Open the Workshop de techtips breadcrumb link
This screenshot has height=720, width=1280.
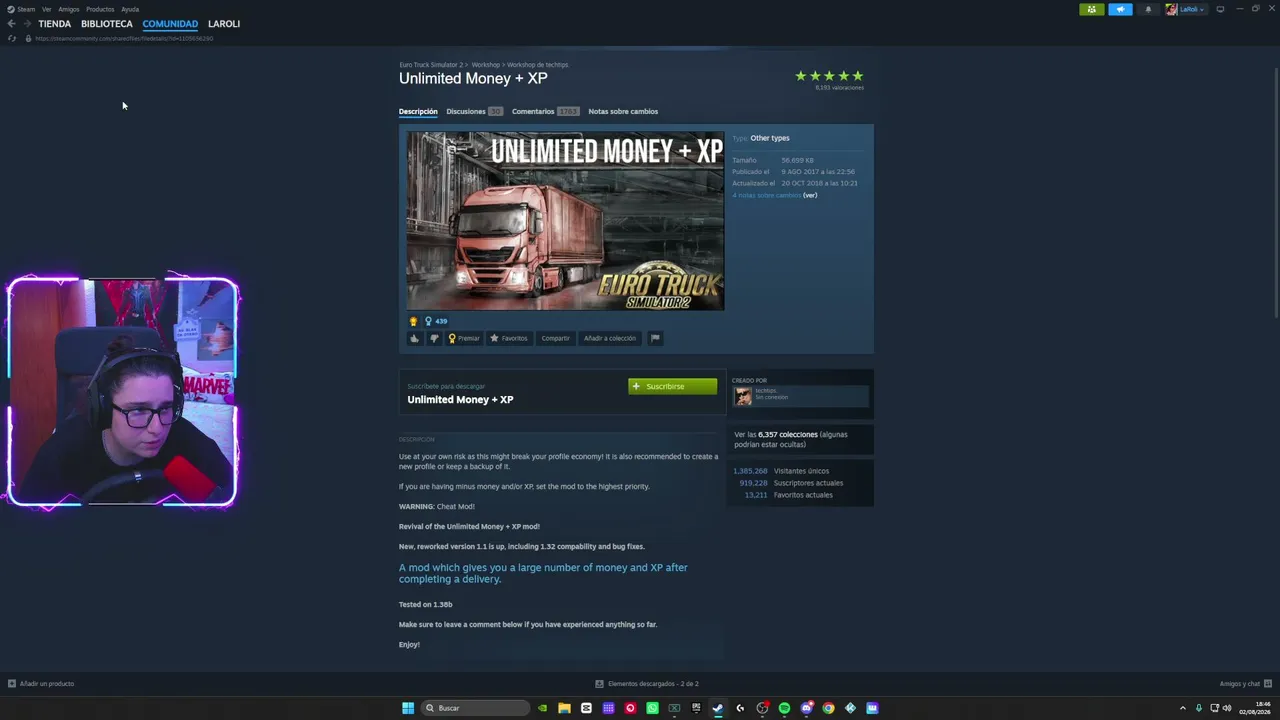(538, 65)
